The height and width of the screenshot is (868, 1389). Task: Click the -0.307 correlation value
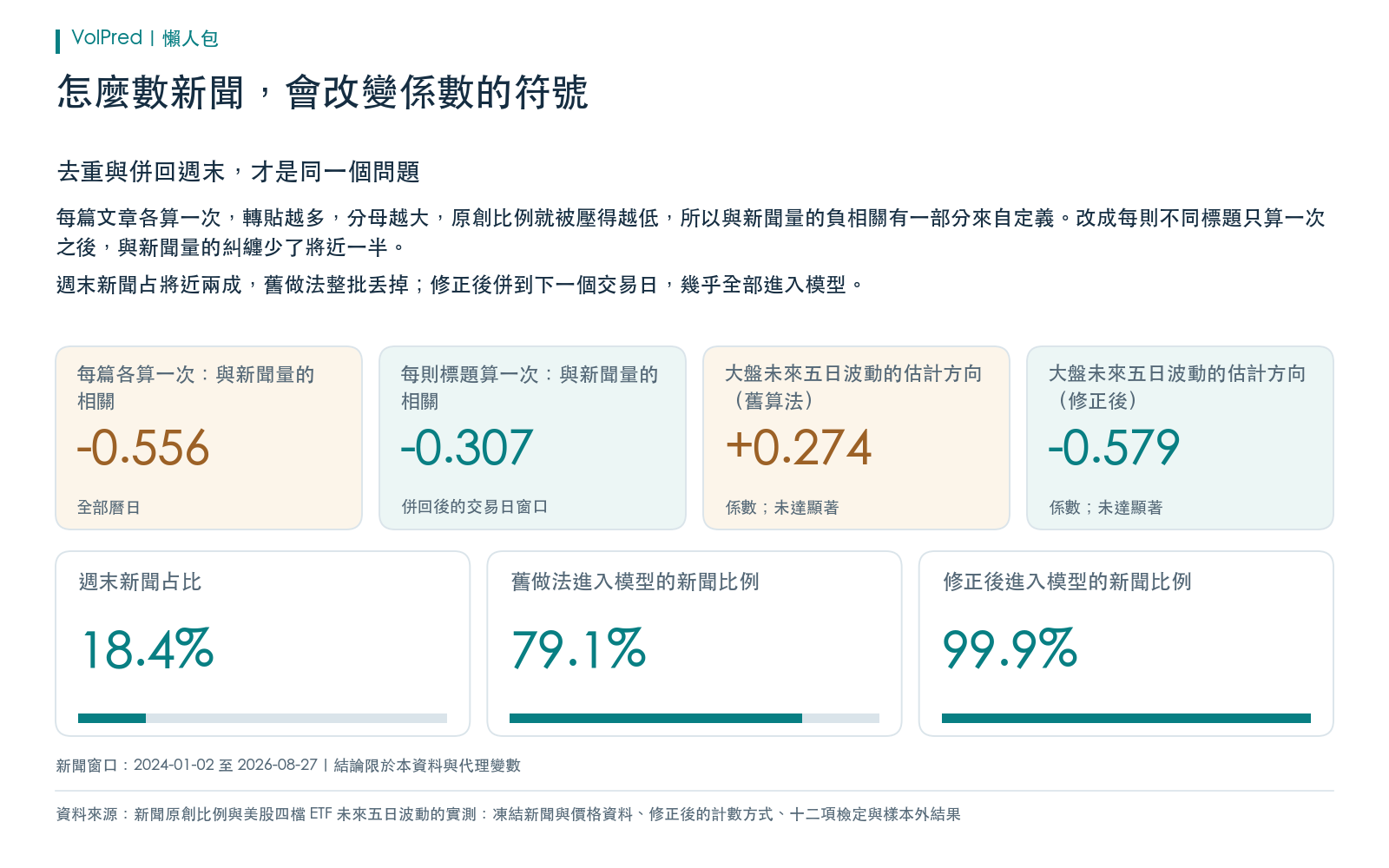coord(466,448)
